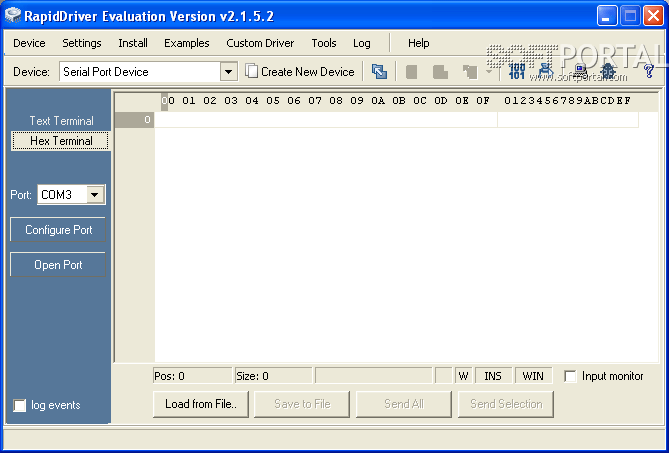Image resolution: width=669 pixels, height=453 pixels.
Task: Click the Create New Device page icon
Action: coord(251,71)
